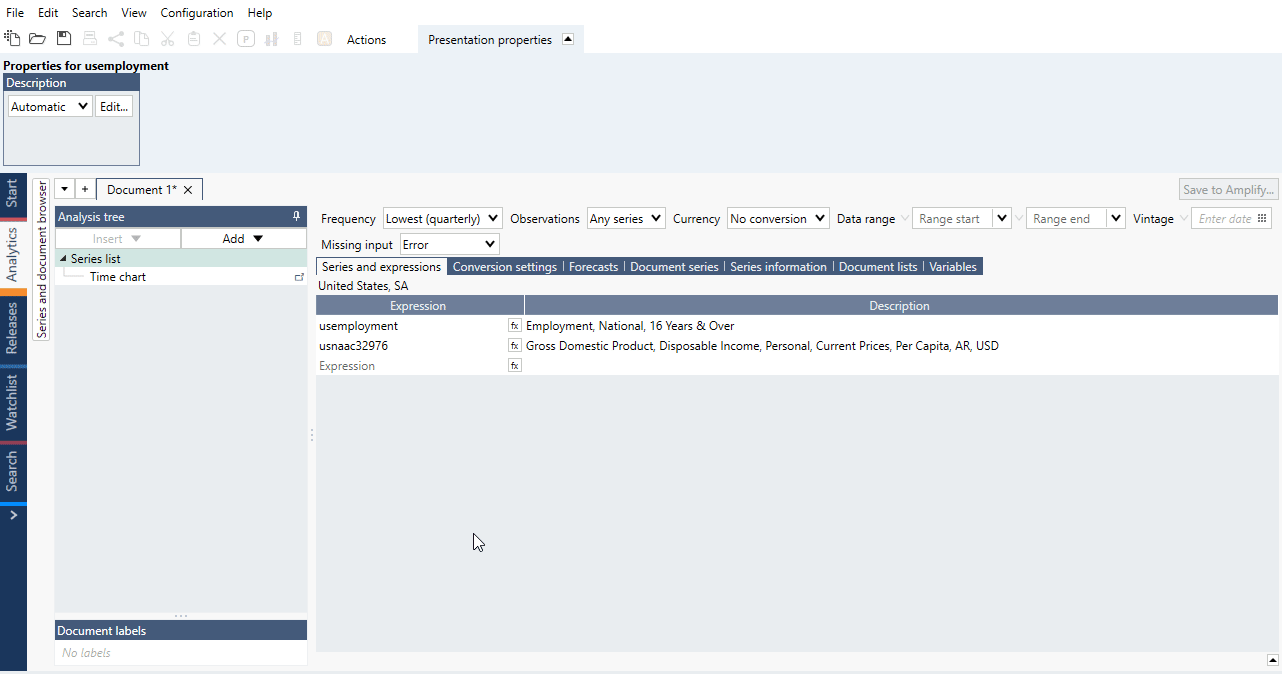The image size is (1282, 674).
Task: Collapse the Presentation properties panel
Action: (568, 39)
